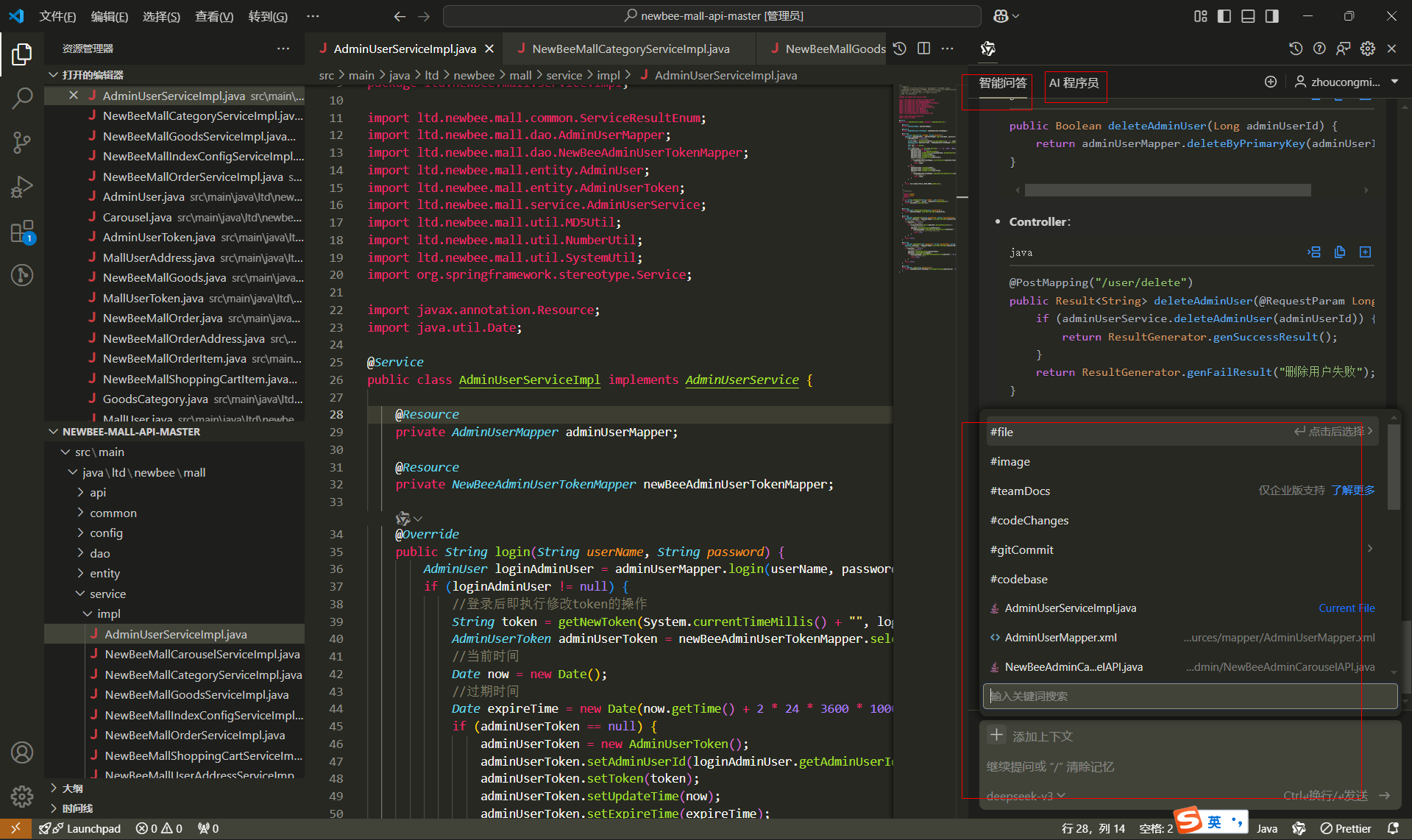Toggle the bottom panel layout button

tap(1248, 16)
